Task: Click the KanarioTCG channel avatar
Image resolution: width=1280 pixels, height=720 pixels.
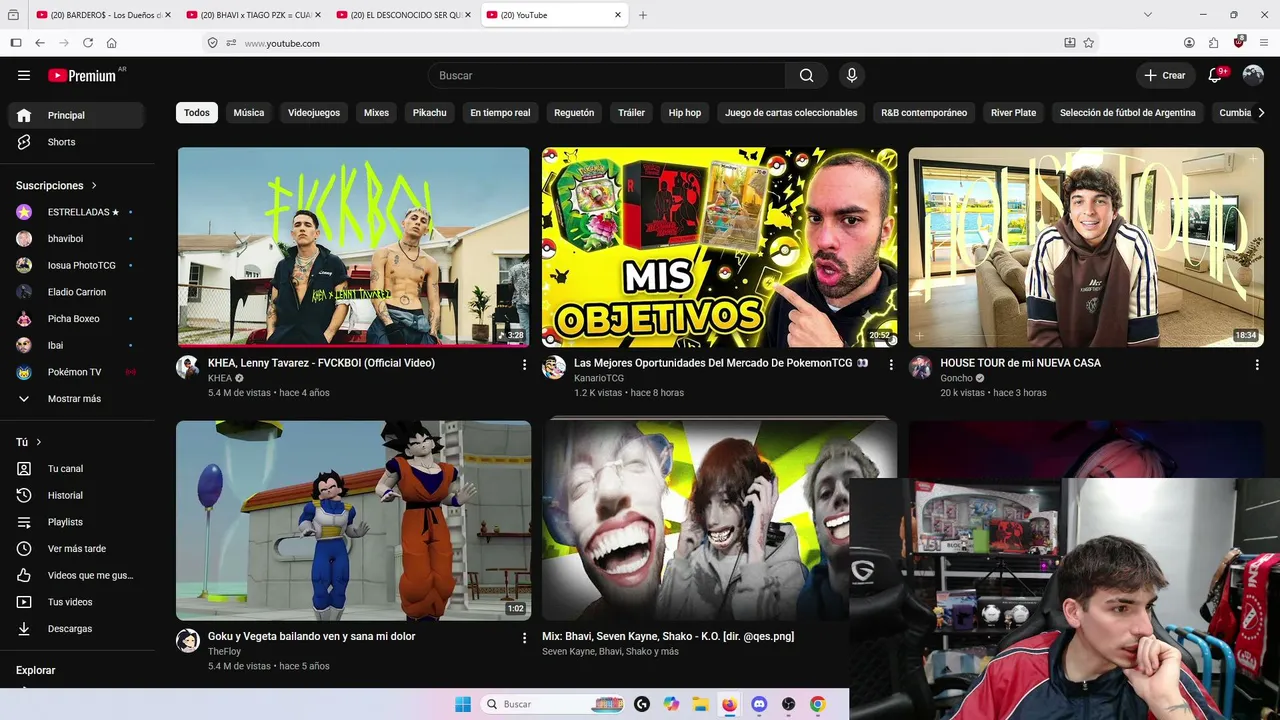Action: (554, 367)
